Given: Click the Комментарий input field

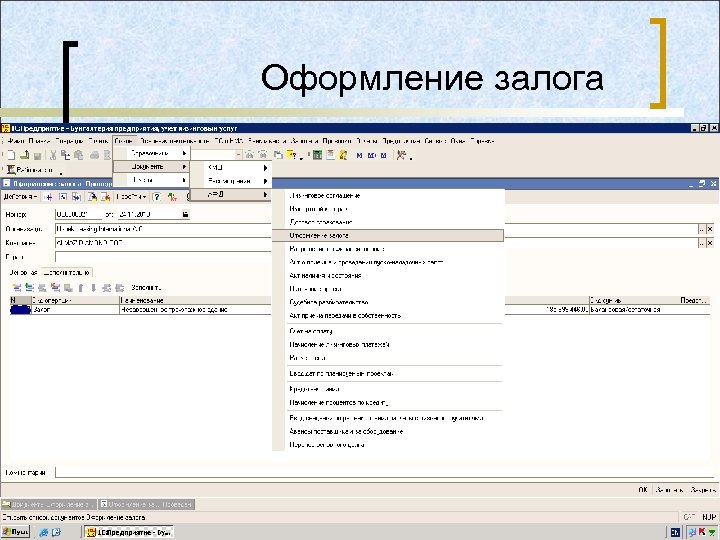Looking at the screenshot, I should coord(386,472).
